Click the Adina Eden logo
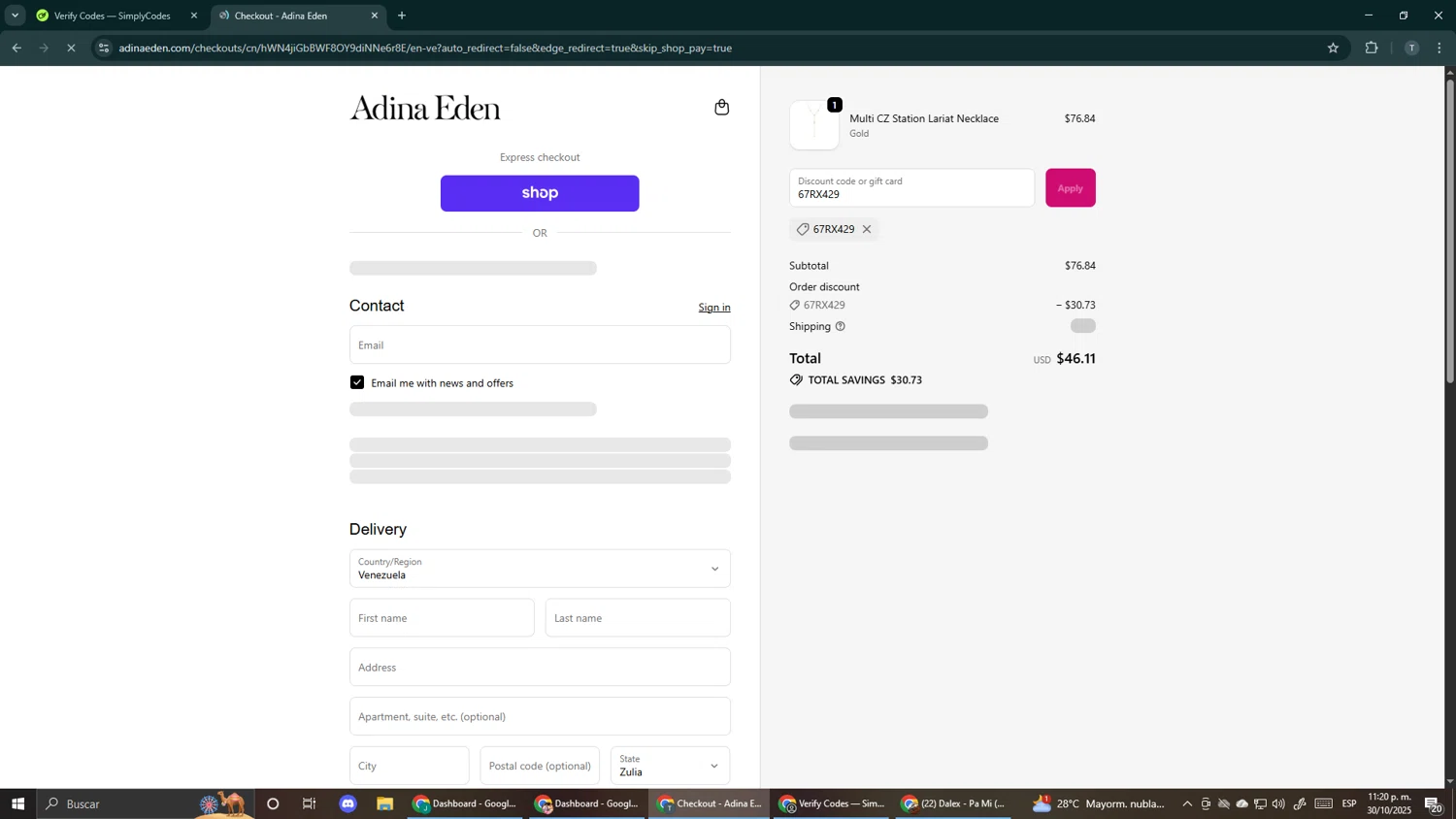Viewport: 1456px width, 819px height. click(x=425, y=108)
